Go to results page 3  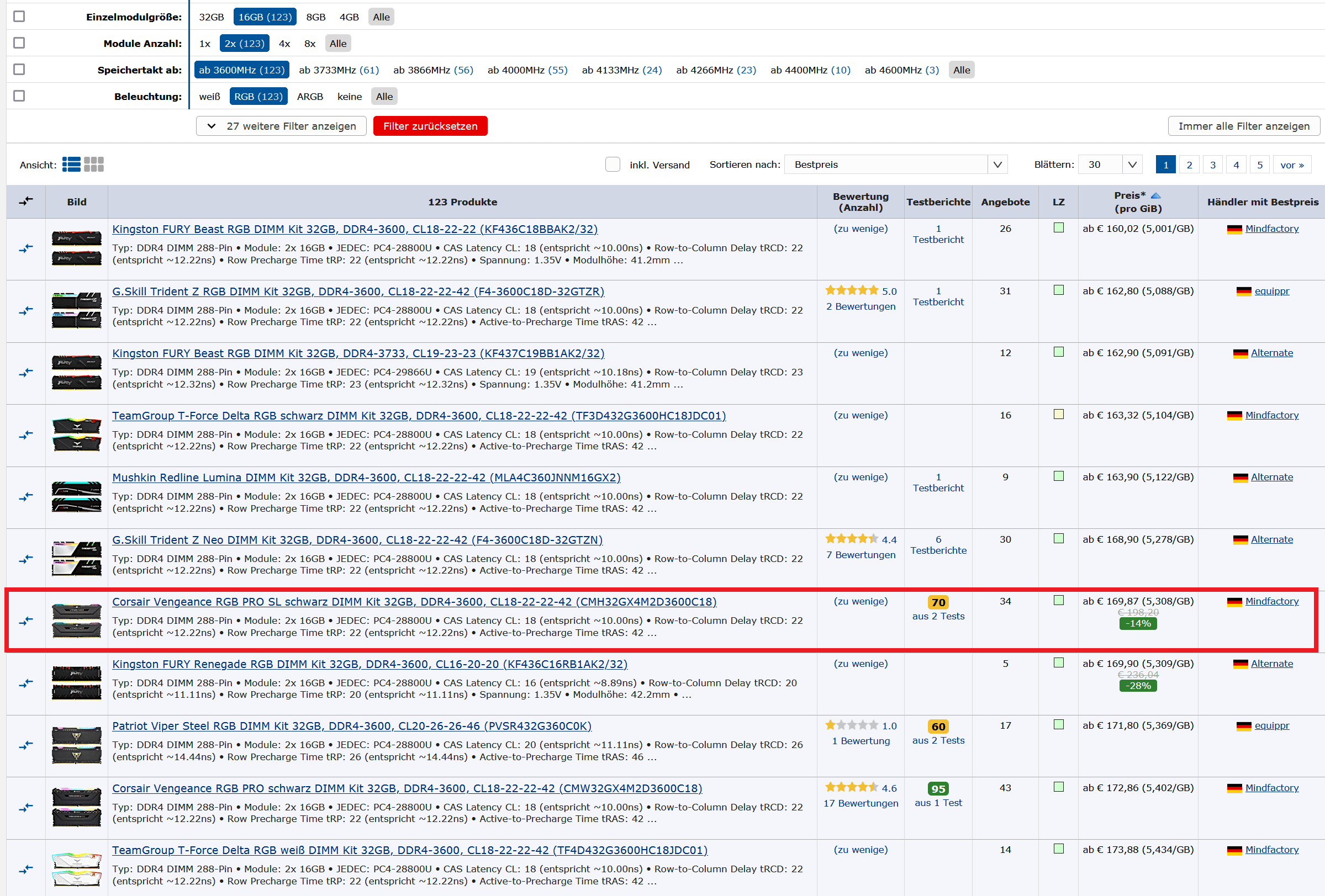(1213, 165)
